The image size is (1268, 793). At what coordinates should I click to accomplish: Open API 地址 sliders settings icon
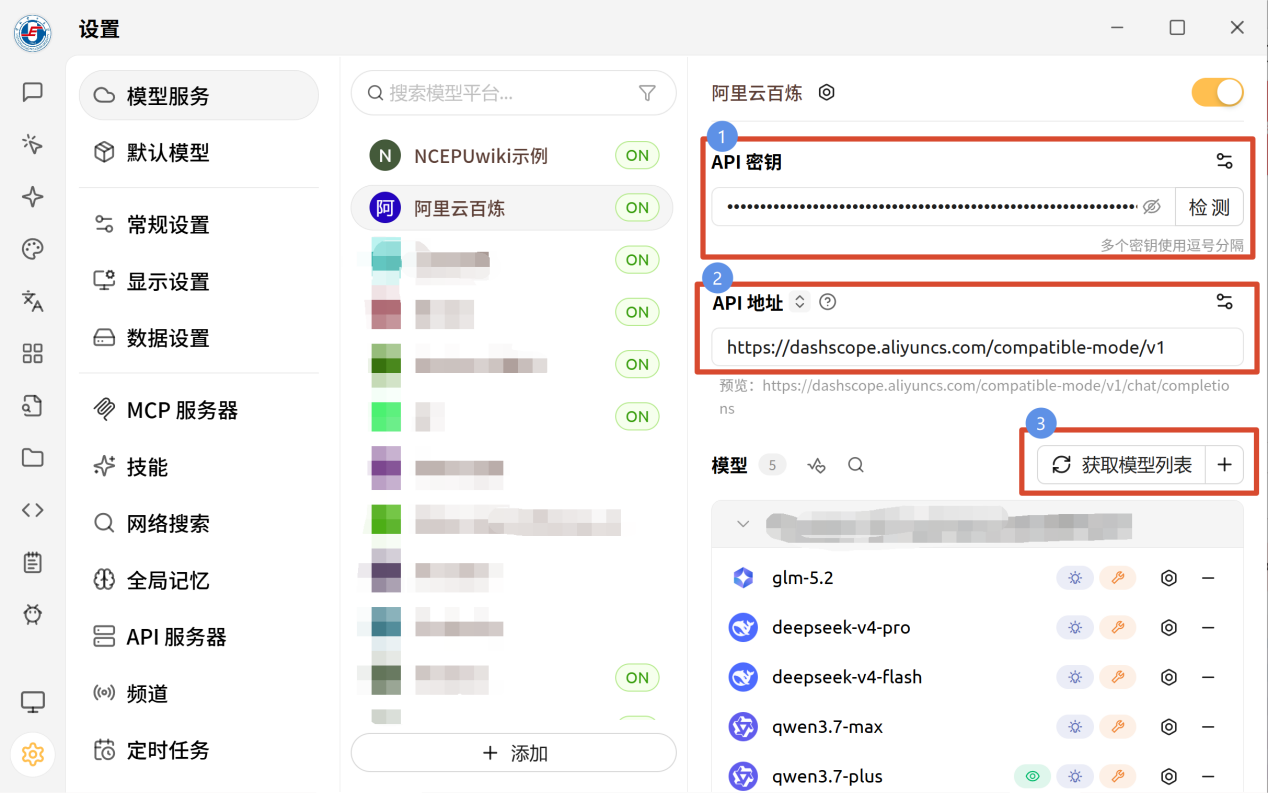(1224, 302)
